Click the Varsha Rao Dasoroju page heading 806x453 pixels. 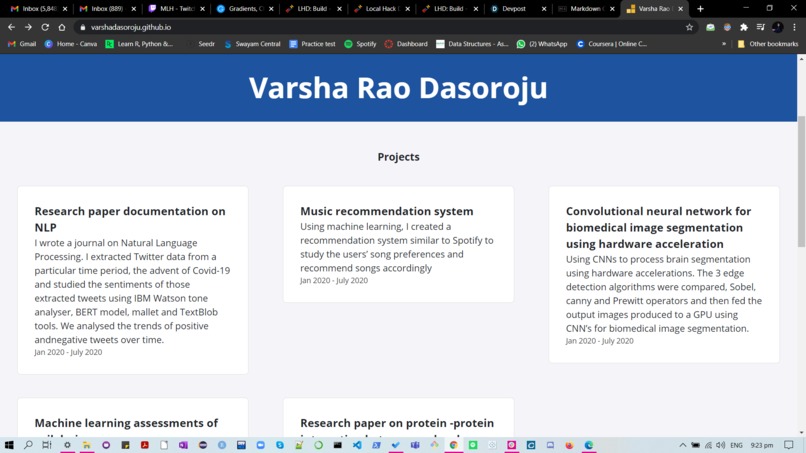(398, 87)
